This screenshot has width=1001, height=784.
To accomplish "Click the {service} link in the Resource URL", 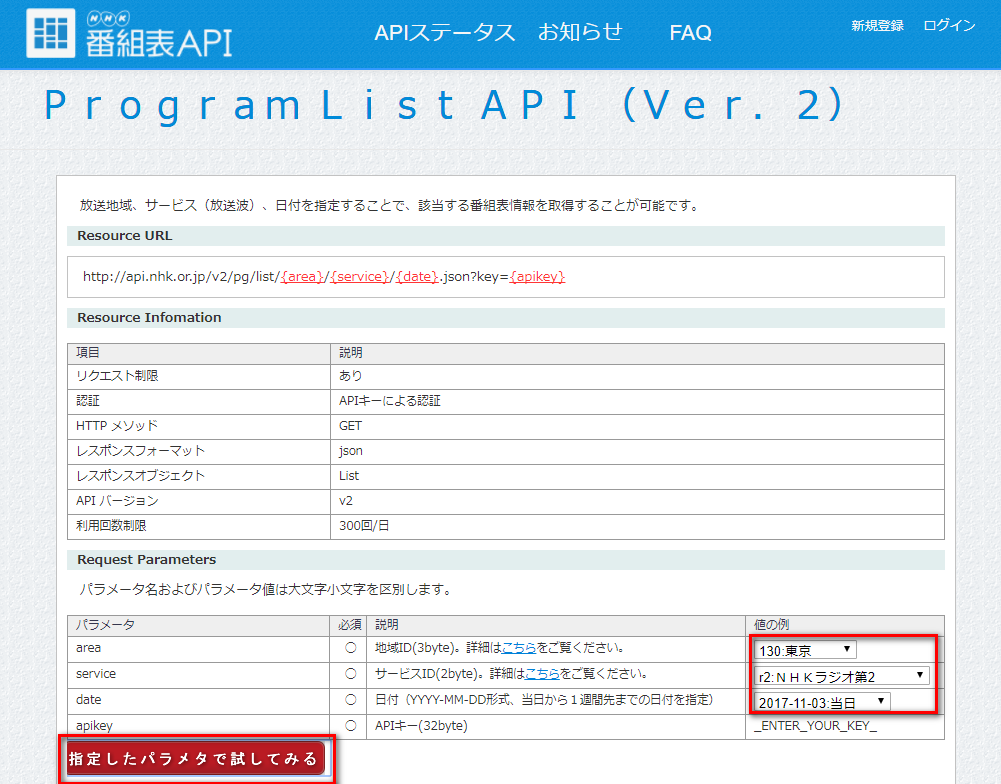I will point(357,278).
